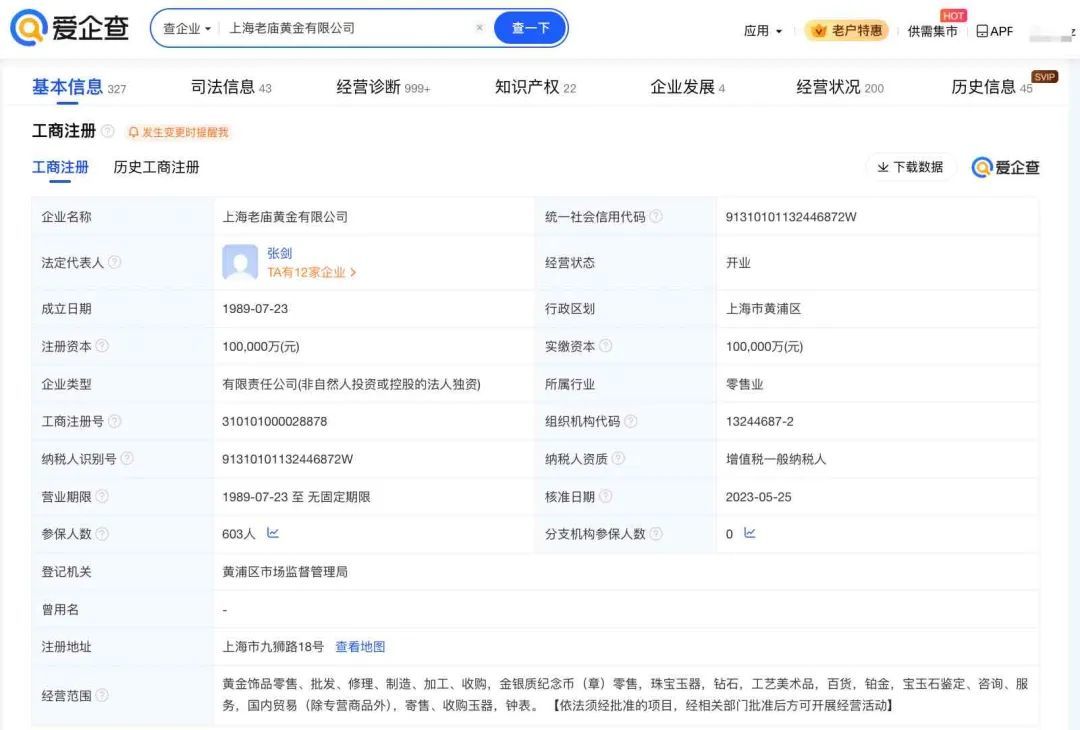Click the organization code 13244687-2
The image size is (1080, 730).
click(759, 421)
